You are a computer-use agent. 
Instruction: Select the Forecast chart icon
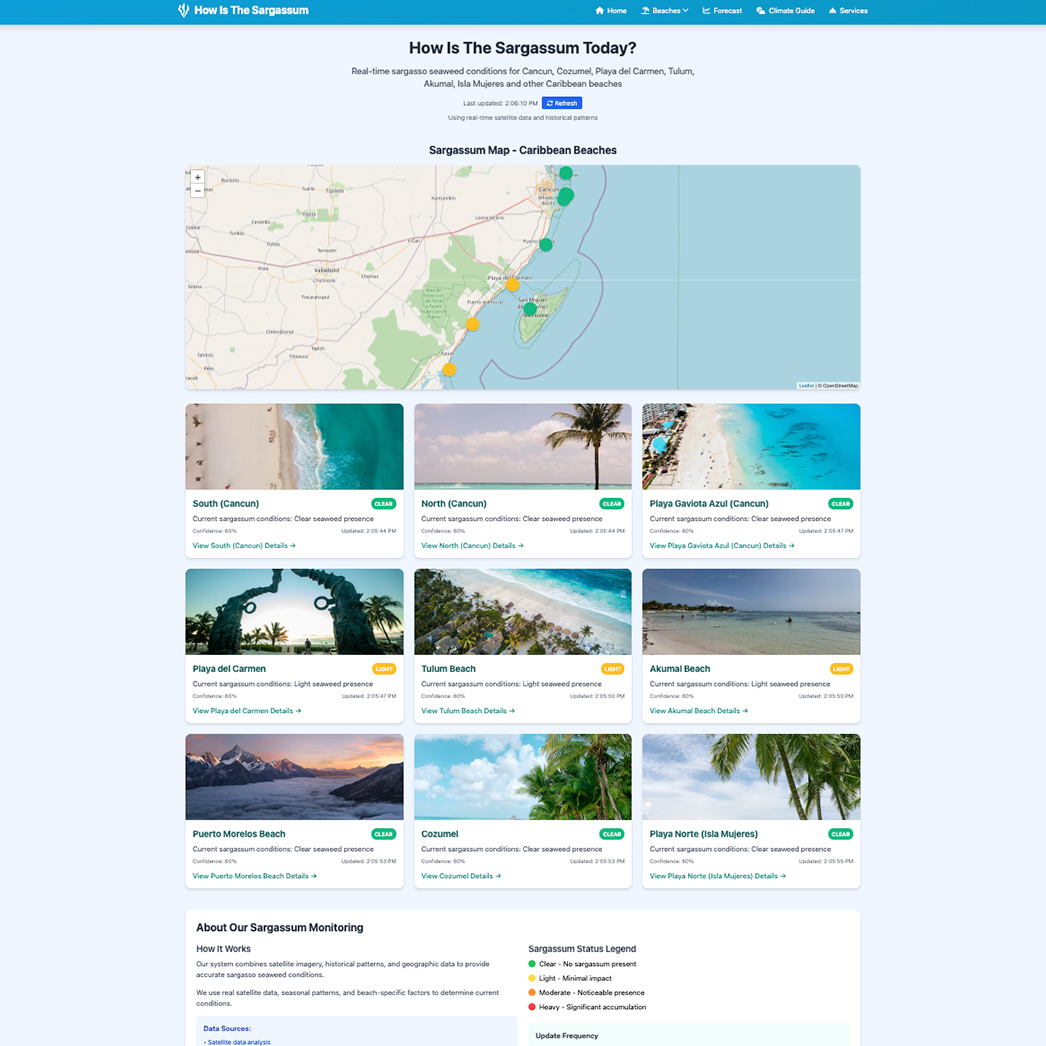706,11
